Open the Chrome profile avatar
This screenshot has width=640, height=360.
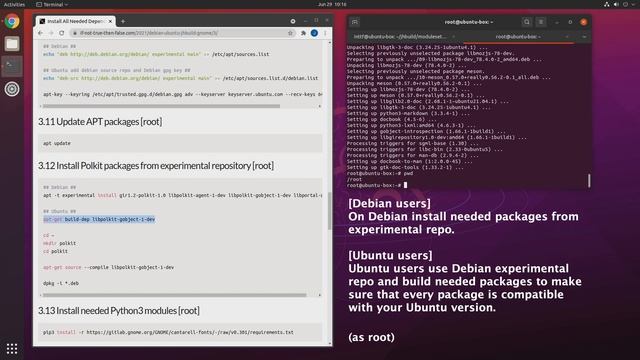click(314, 33)
